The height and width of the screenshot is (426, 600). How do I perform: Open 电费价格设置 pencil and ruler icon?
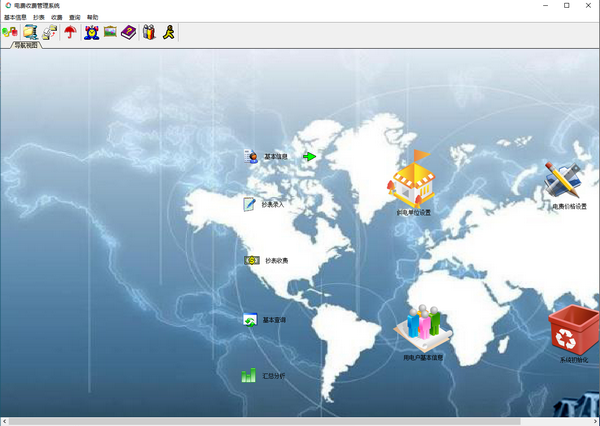point(565,181)
